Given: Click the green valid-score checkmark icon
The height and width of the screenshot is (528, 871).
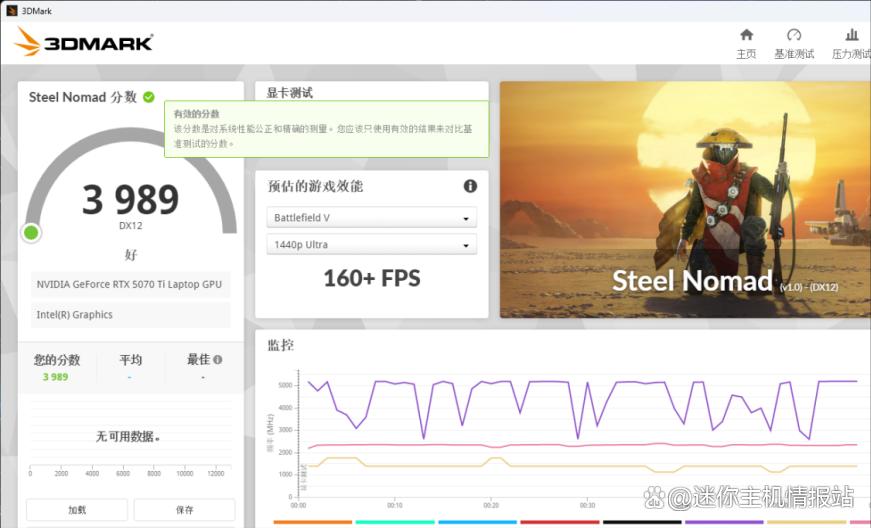Looking at the screenshot, I should tap(149, 97).
